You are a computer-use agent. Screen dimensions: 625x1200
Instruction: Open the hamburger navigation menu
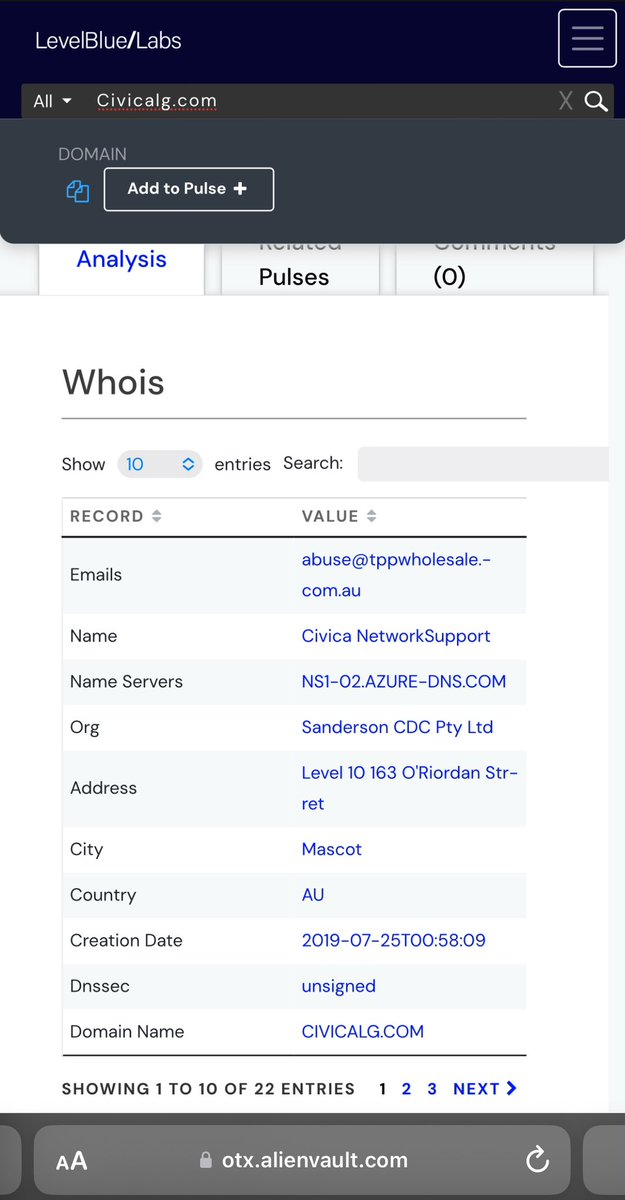587,38
